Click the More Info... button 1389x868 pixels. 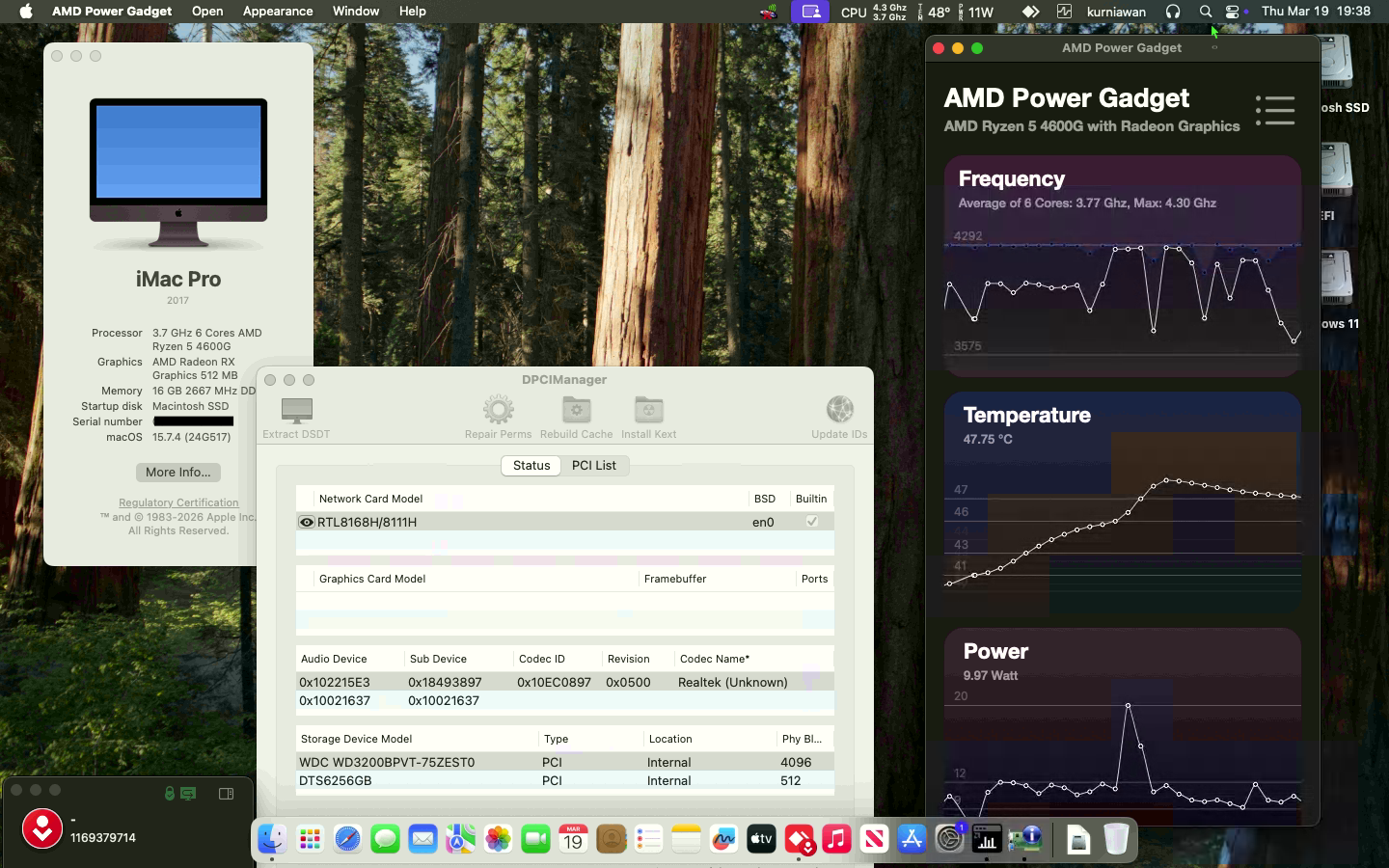click(178, 472)
